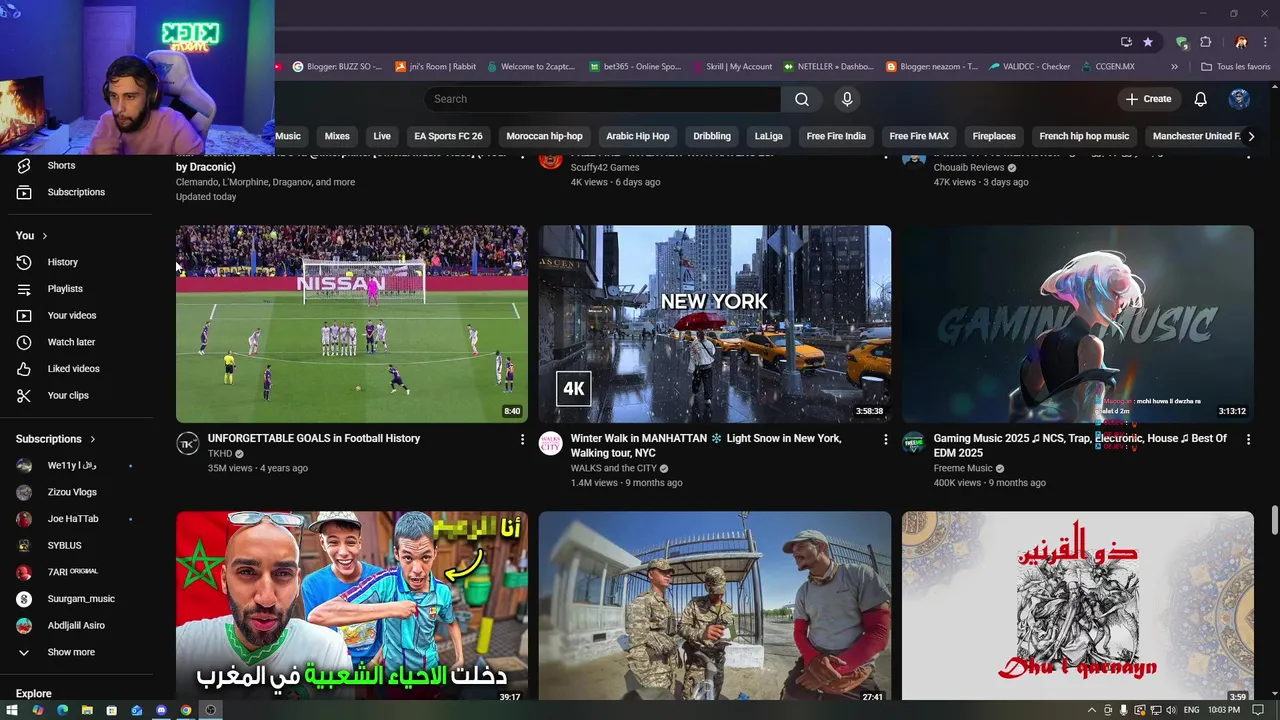Expand the You section chevron
This screenshot has height=720, width=1280.
coord(44,236)
